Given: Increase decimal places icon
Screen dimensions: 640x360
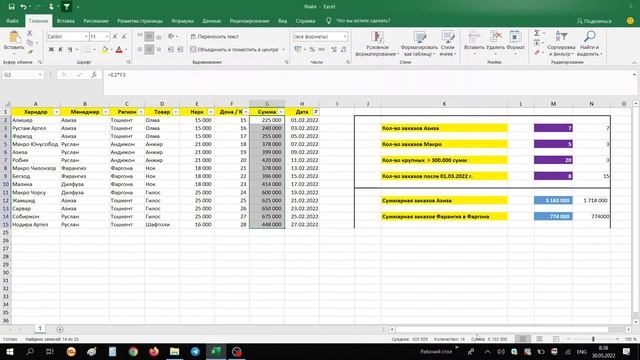Looking at the screenshot, I should tap(334, 49).
